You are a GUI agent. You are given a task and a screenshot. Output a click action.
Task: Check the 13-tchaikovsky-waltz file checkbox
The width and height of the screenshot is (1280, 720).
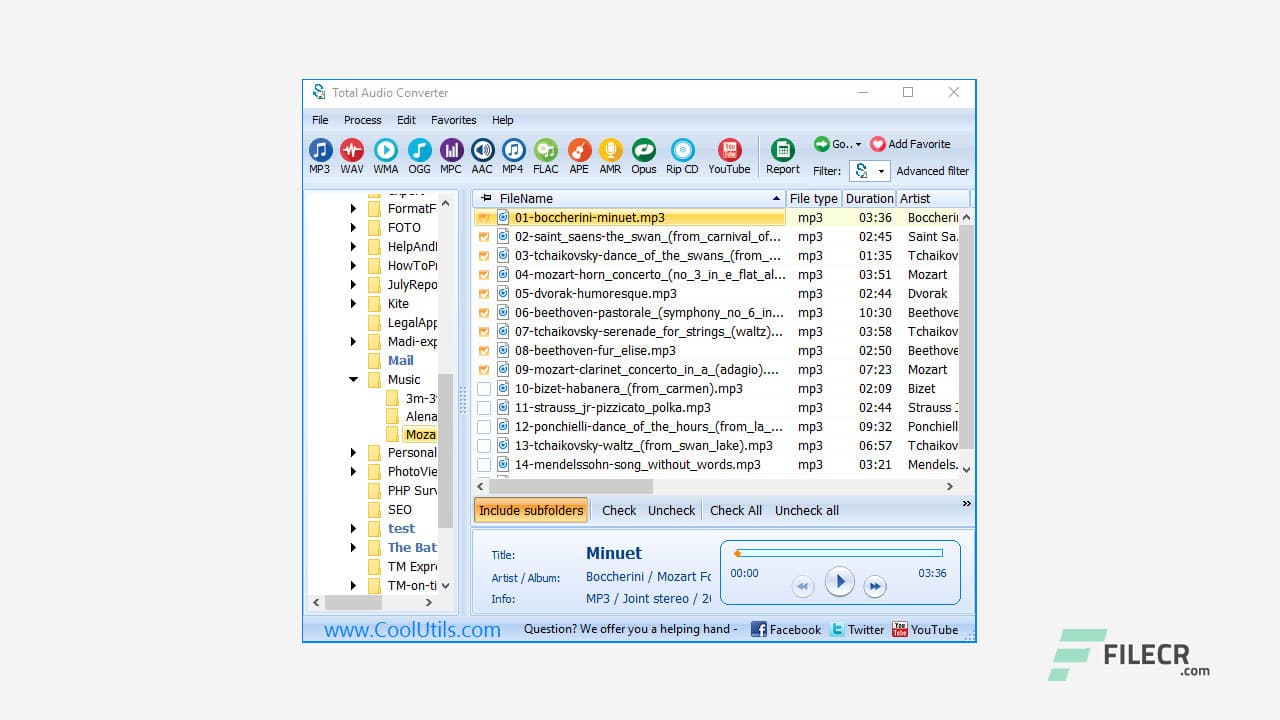point(486,446)
